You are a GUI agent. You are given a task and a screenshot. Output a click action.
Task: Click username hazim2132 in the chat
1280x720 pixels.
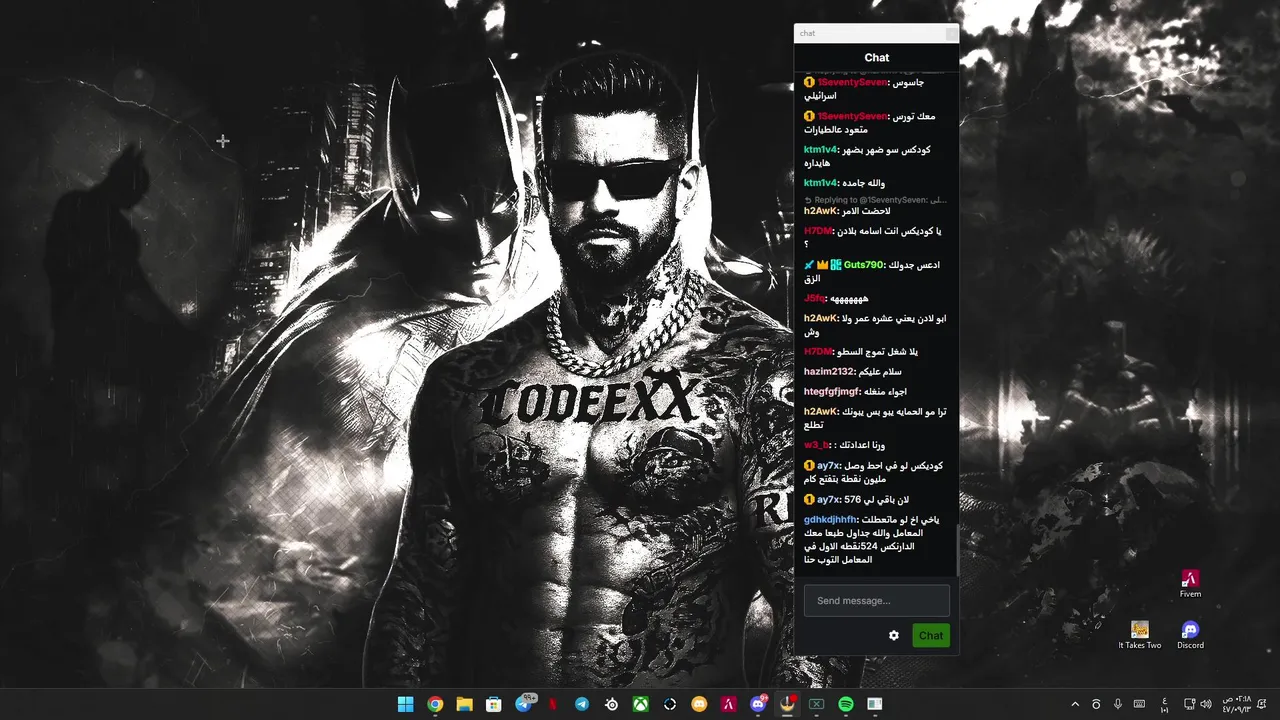(829, 372)
